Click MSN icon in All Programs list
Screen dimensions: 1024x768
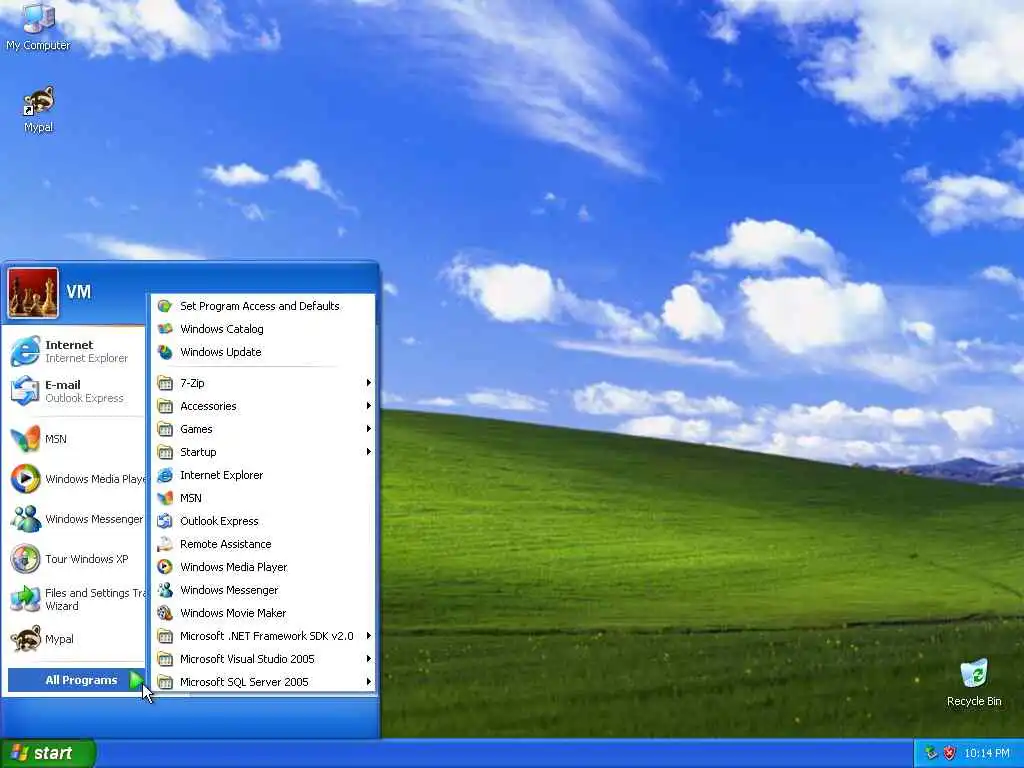point(165,498)
